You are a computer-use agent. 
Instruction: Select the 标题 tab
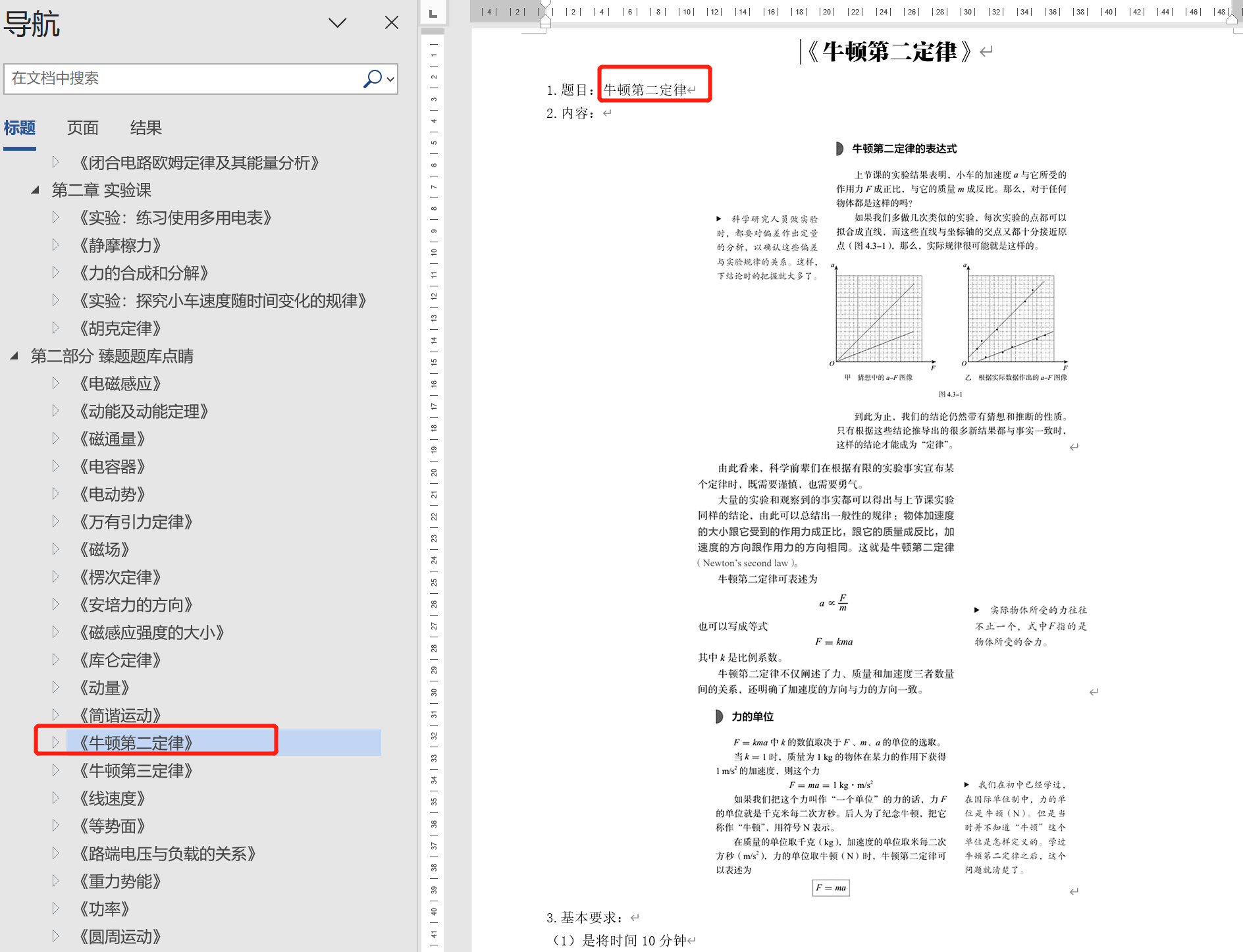20,128
